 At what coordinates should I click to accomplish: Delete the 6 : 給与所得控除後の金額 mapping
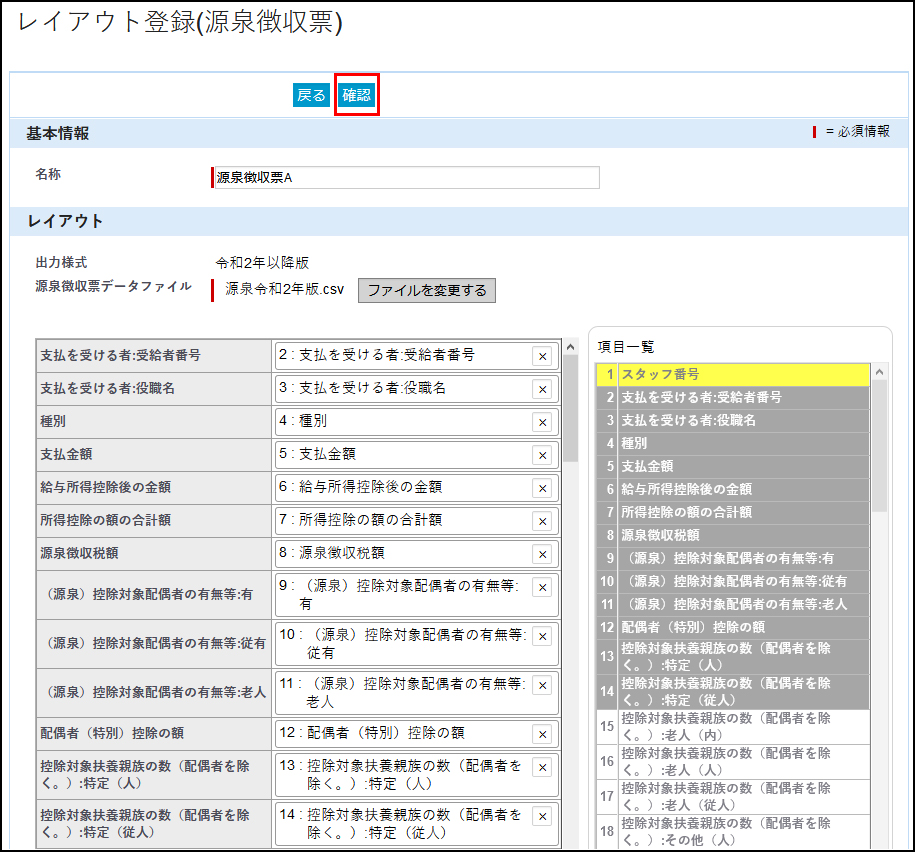(542, 488)
